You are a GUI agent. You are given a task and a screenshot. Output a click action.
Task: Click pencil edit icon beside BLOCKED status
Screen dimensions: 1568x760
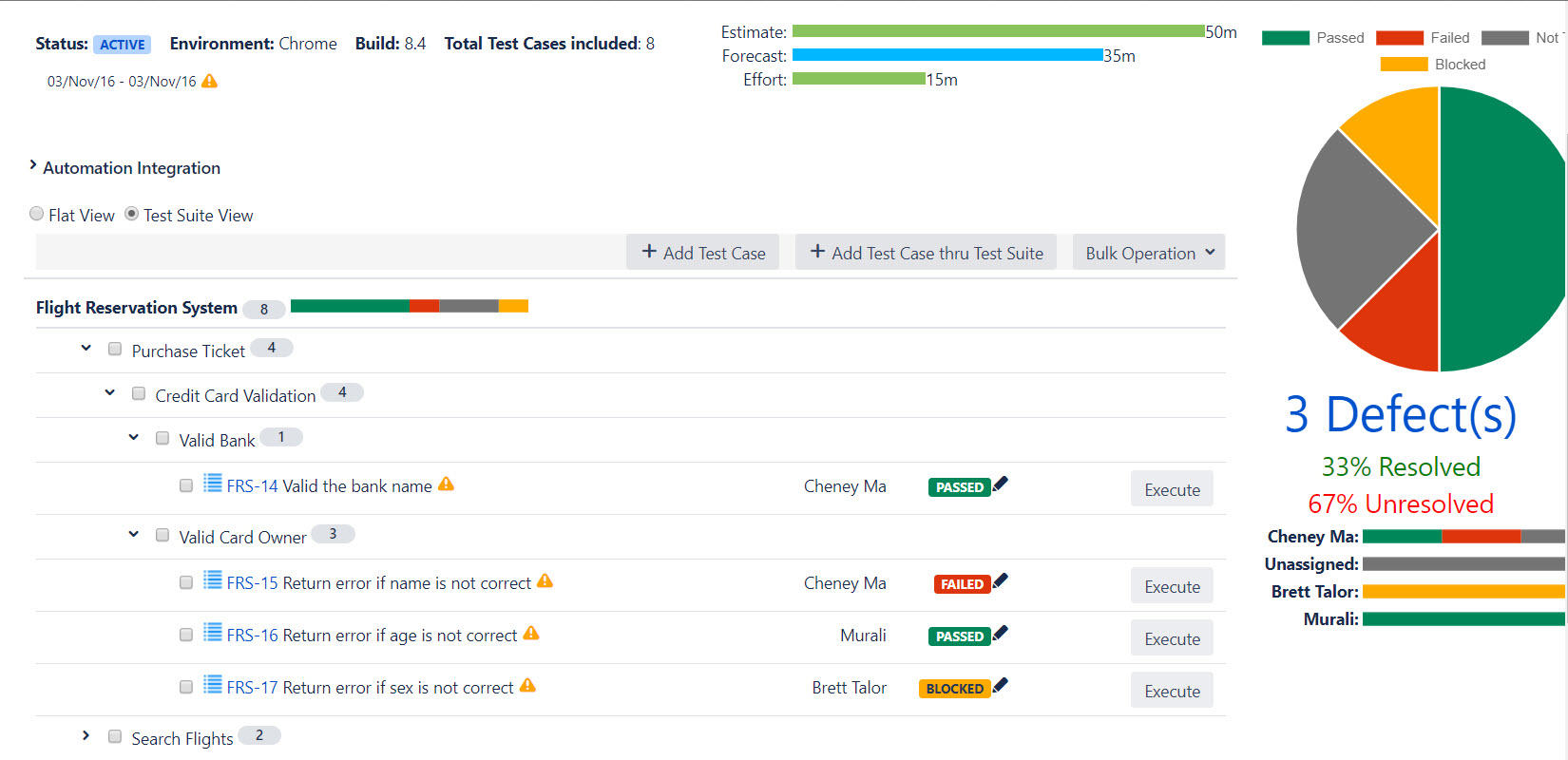click(1001, 685)
